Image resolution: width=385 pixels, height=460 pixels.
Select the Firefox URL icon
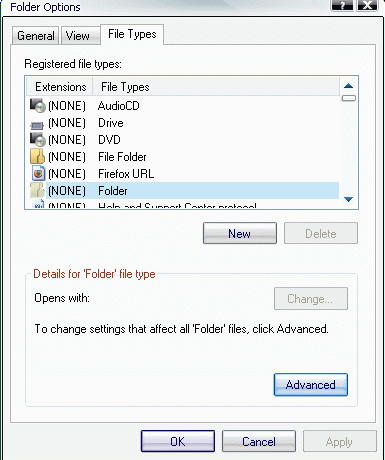coord(38,174)
